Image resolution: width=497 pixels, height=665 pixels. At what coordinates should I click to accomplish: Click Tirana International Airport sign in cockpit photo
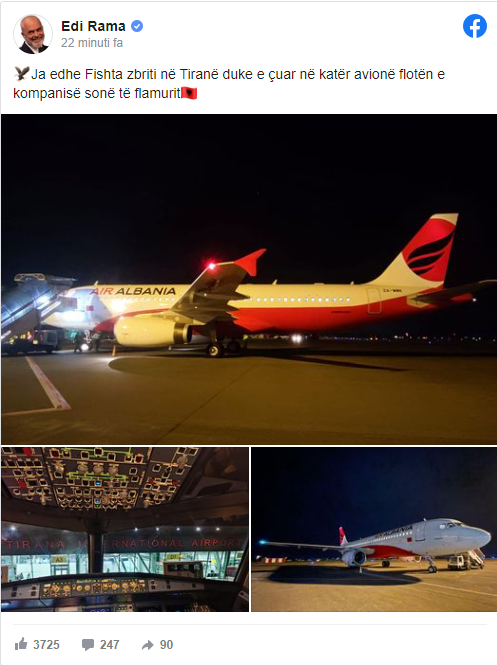(x=125, y=543)
